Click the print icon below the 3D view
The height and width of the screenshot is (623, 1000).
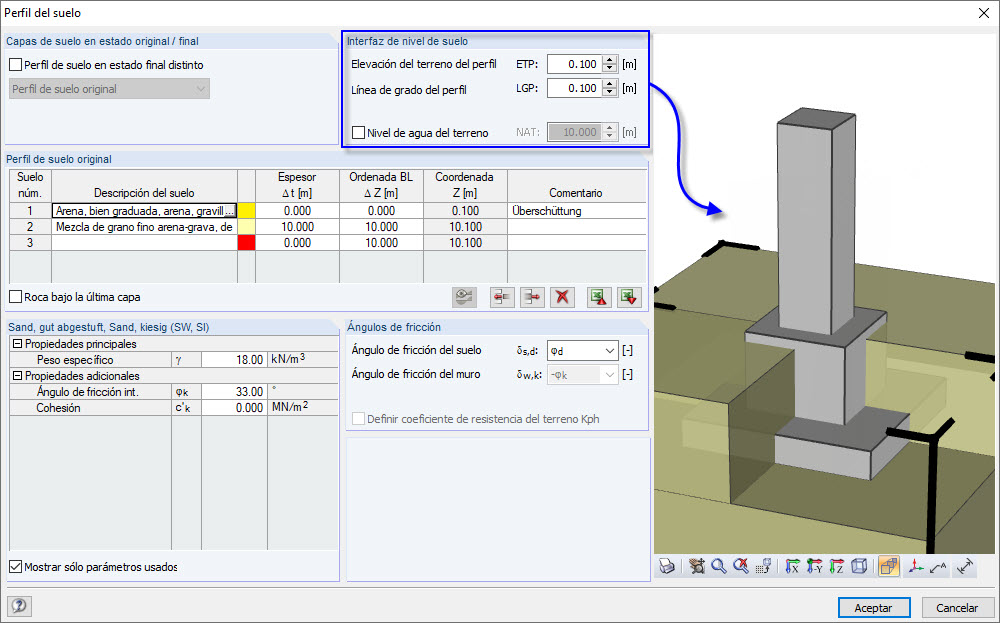[667, 566]
